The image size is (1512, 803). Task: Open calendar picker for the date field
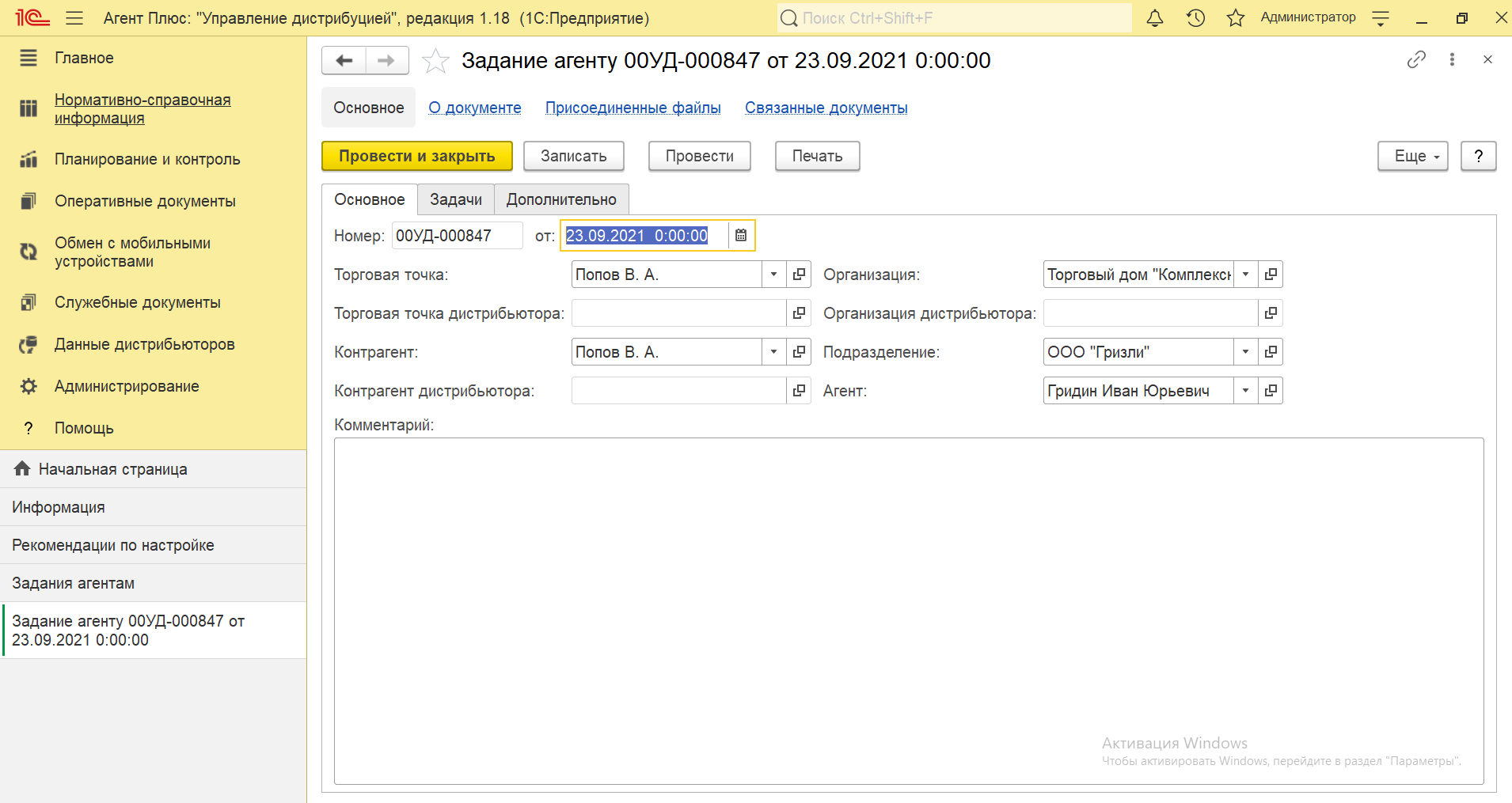[x=741, y=235]
